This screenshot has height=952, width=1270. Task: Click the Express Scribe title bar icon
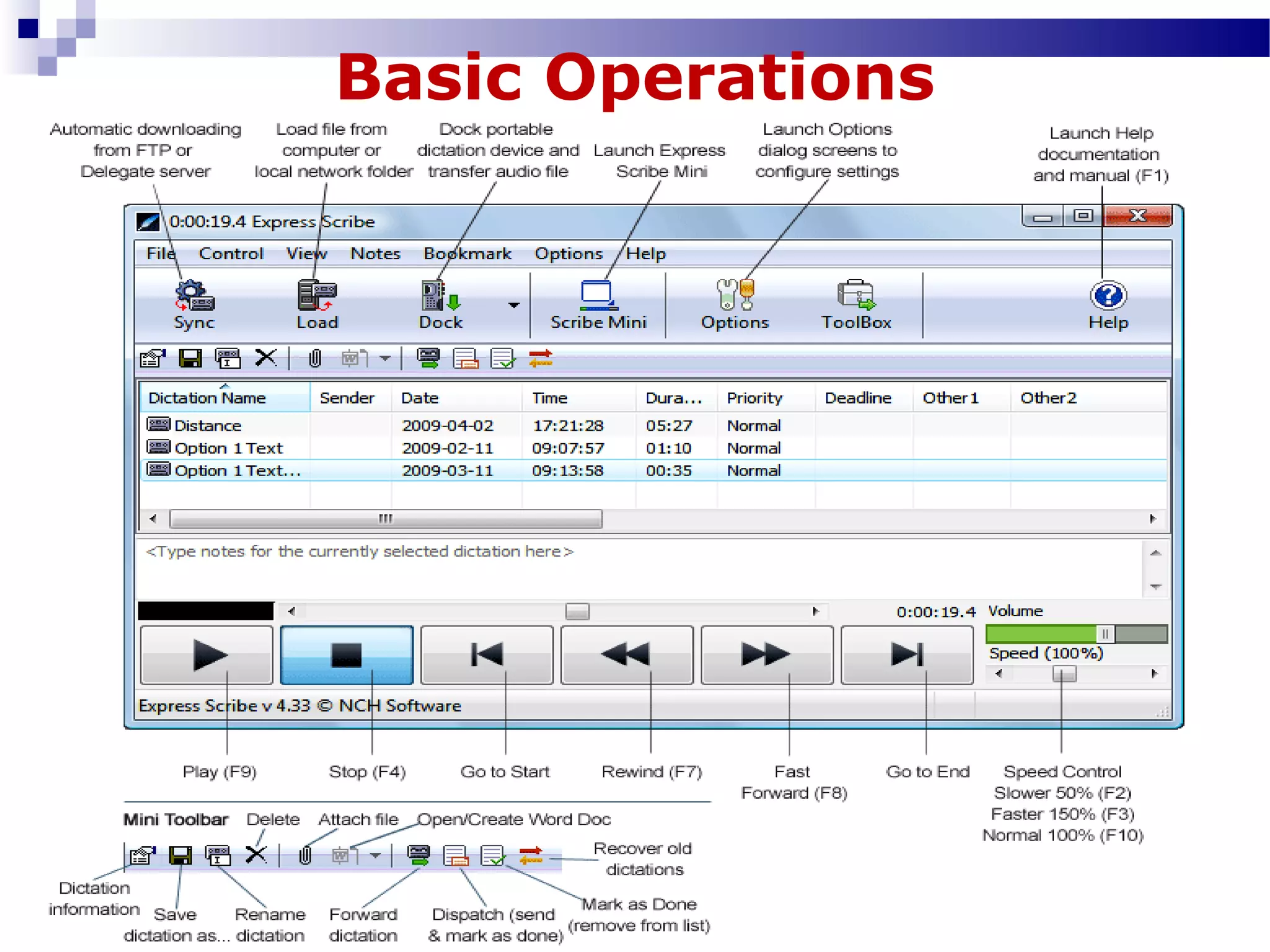point(148,222)
